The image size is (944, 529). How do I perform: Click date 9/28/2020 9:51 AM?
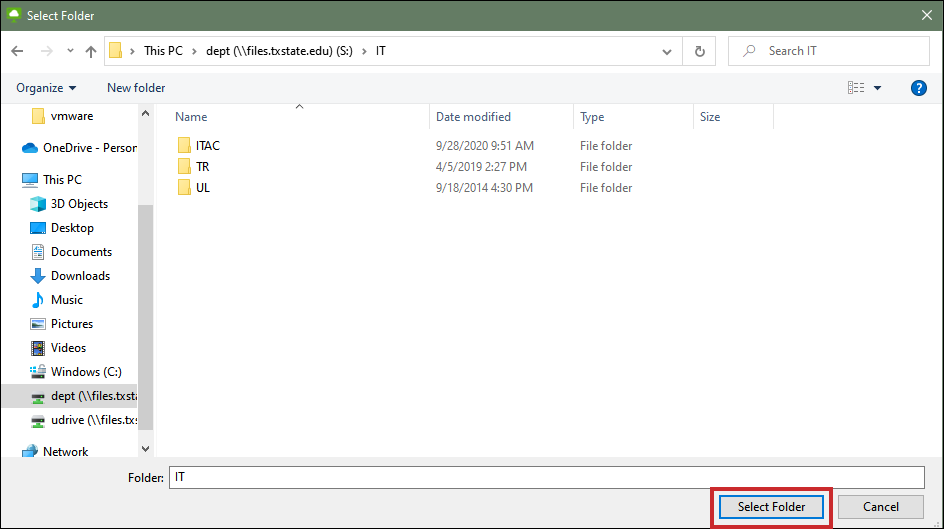[485, 146]
